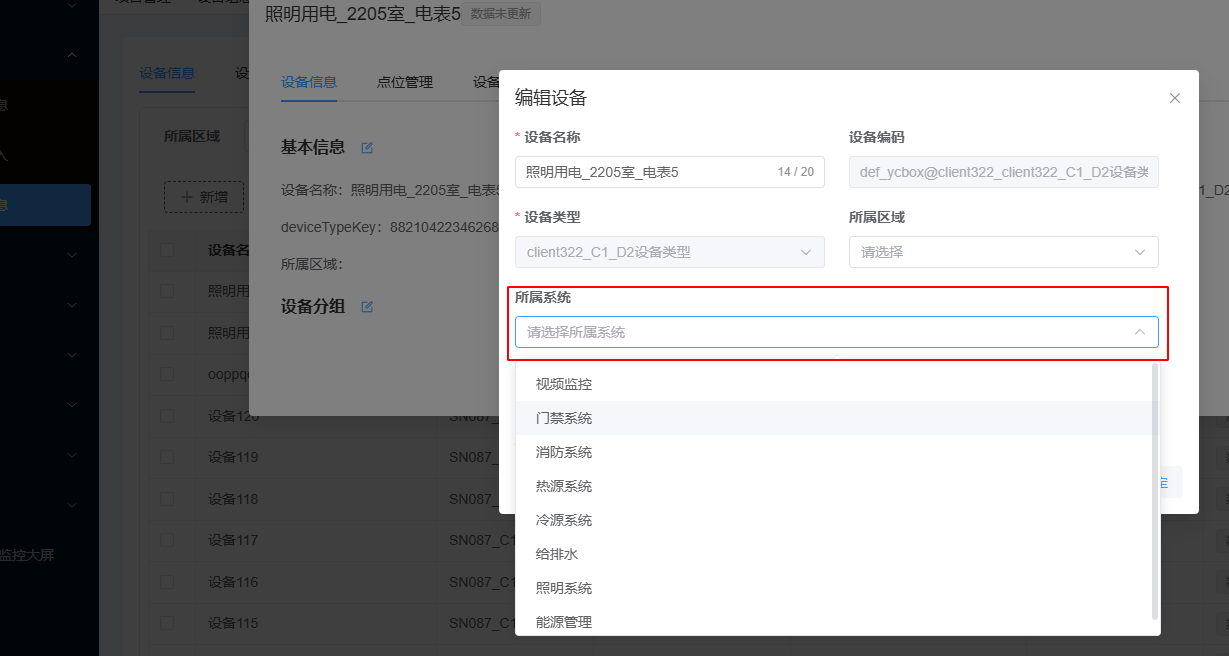Select 设备信息 tab on background page
Viewport: 1229px width, 656px height.
pos(167,73)
